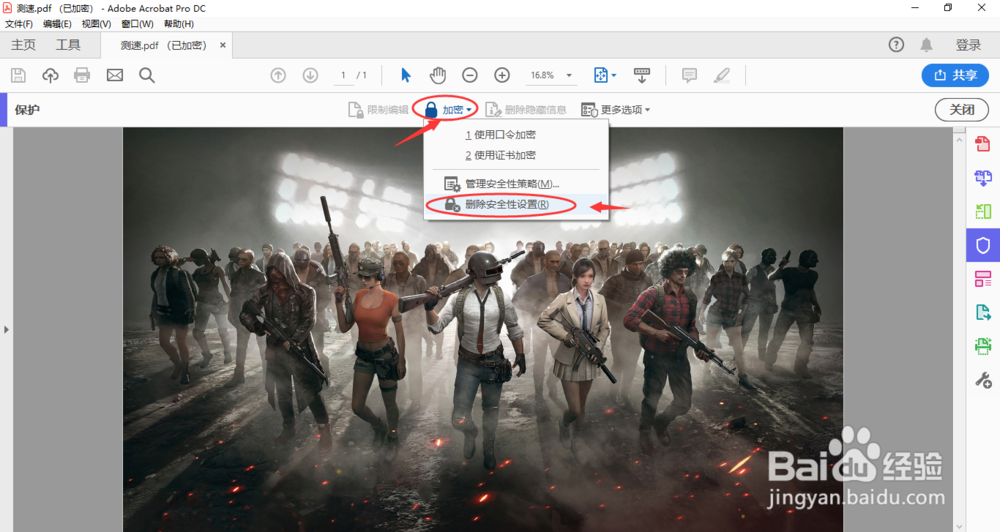Expand the left navigation pane arrow
Viewport: 1000px width, 532px height.
[x=6, y=330]
